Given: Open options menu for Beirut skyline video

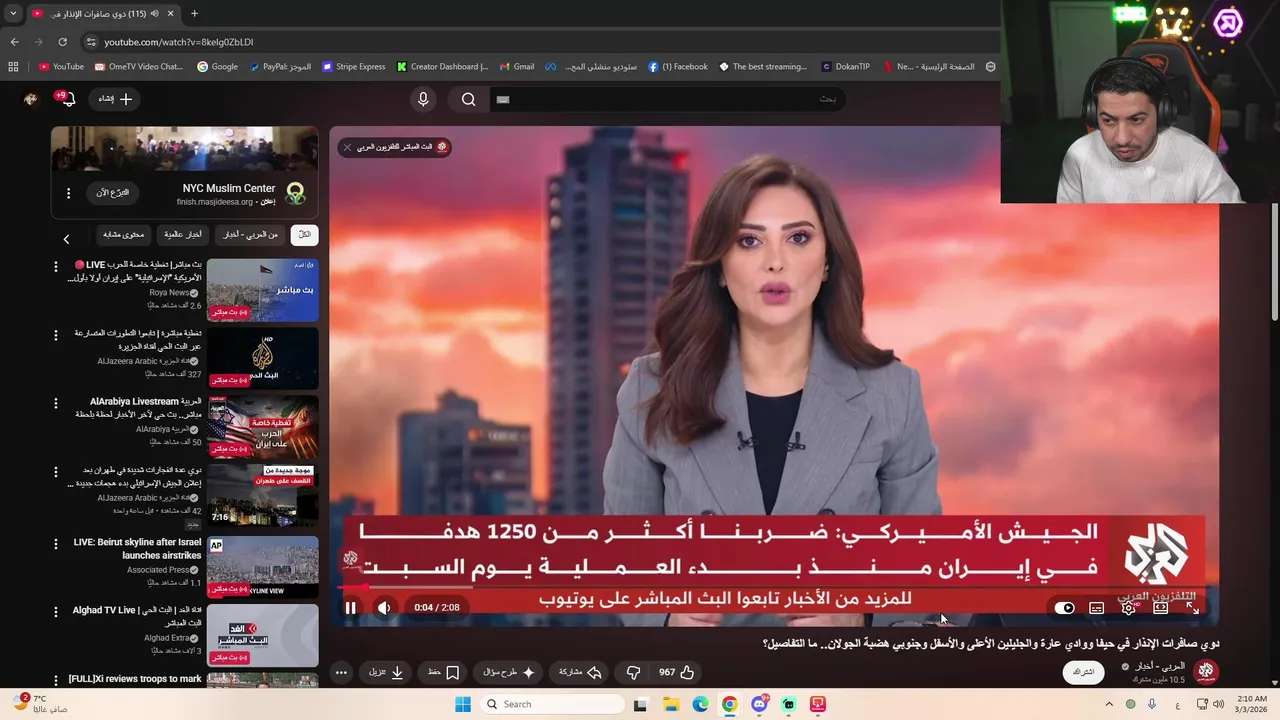Looking at the screenshot, I should click(x=56, y=542).
